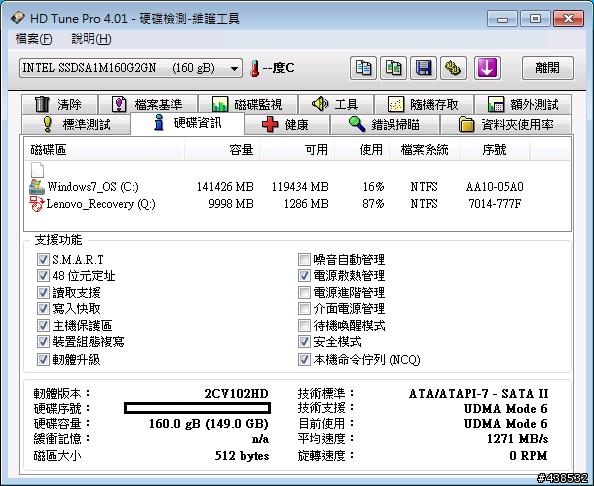Click the blank partition page icon
The width and height of the screenshot is (594, 486).
[x=38, y=170]
